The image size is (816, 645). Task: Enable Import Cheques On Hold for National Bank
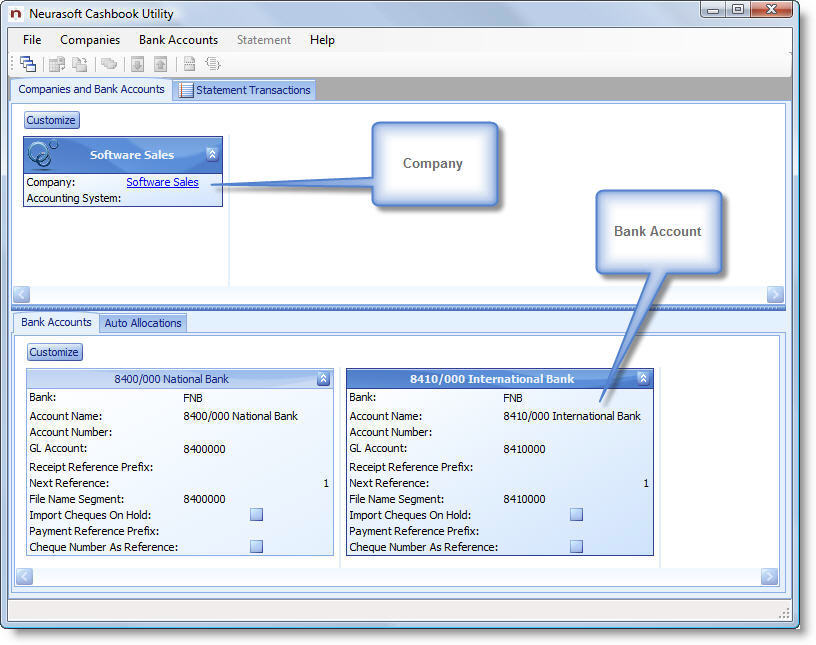click(257, 515)
